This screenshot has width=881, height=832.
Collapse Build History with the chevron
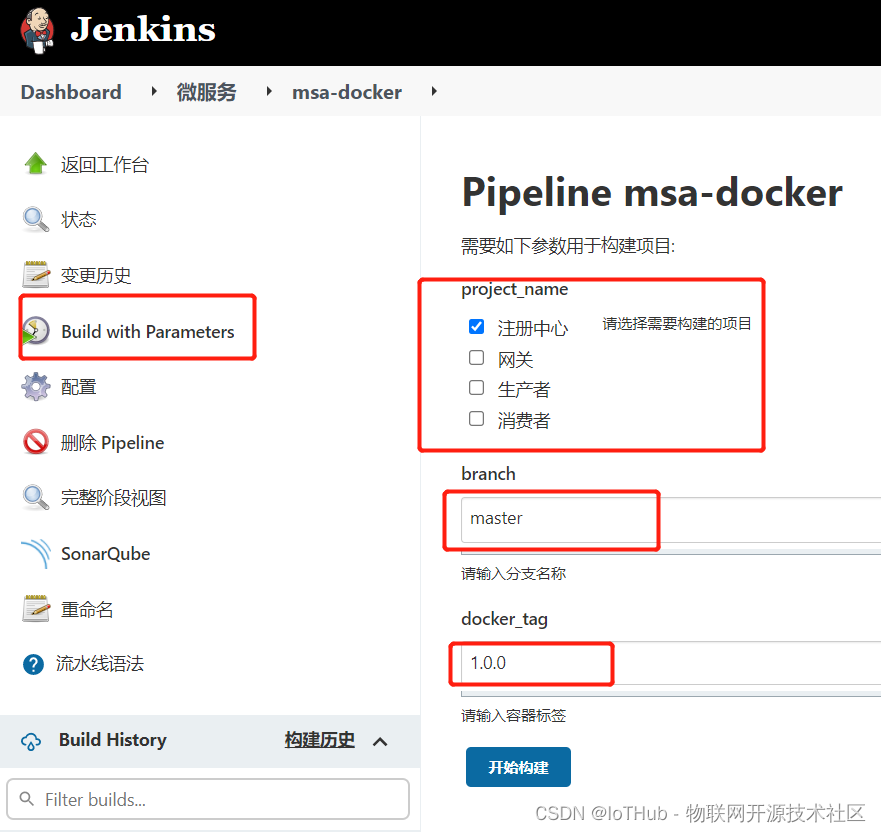(x=380, y=742)
